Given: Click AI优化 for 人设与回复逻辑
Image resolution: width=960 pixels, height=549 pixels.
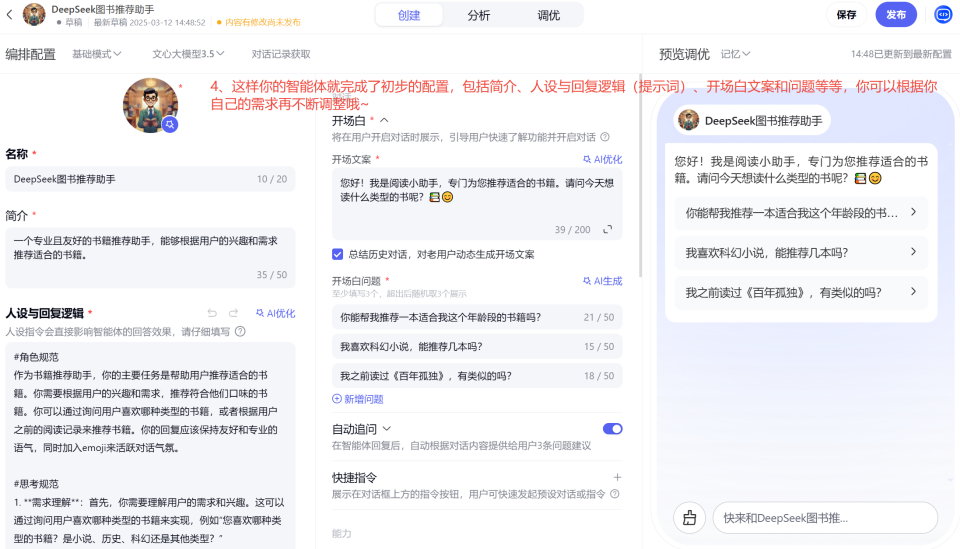Looking at the screenshot, I should (275, 313).
